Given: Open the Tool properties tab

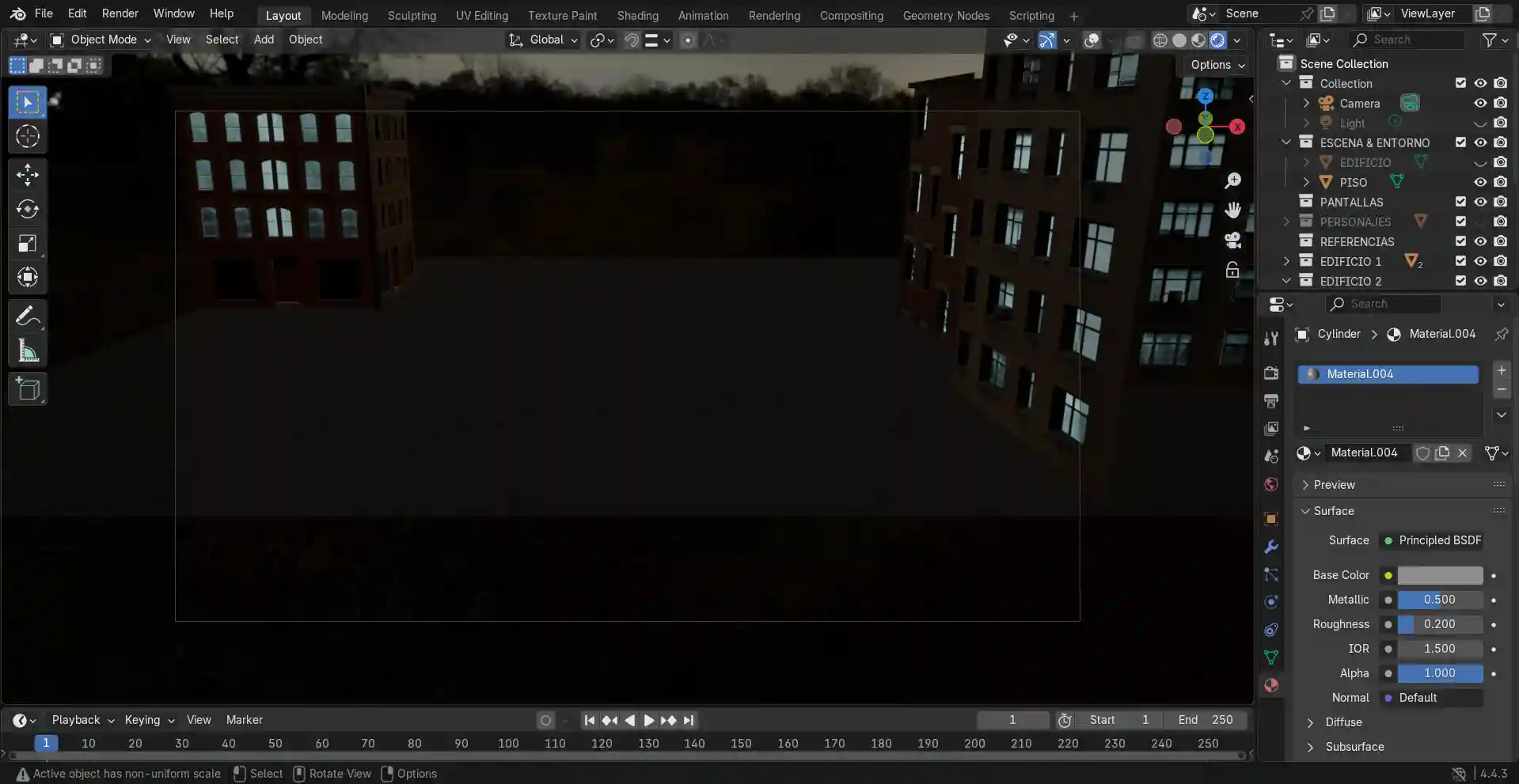Looking at the screenshot, I should (x=1271, y=339).
